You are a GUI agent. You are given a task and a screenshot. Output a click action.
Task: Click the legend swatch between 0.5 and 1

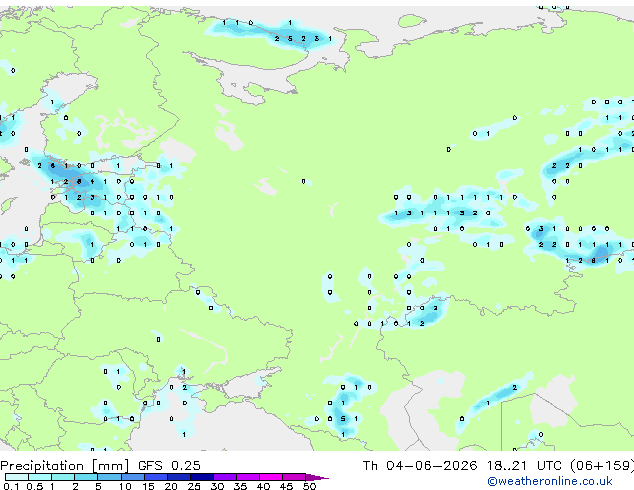point(40,477)
